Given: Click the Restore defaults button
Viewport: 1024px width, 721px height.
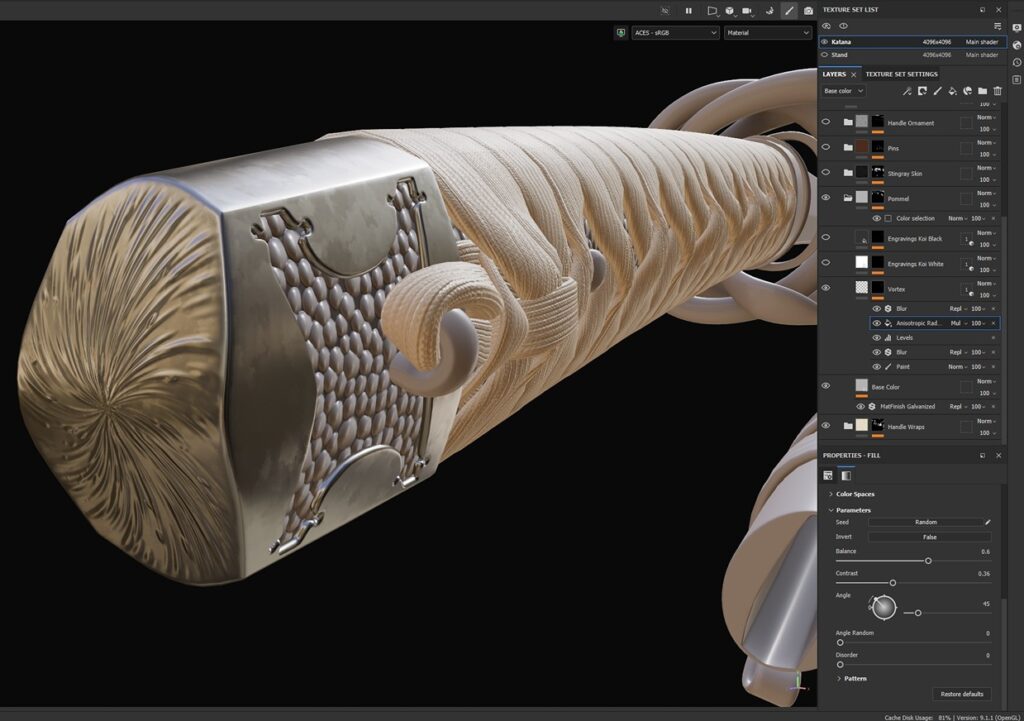Looking at the screenshot, I should point(962,694).
